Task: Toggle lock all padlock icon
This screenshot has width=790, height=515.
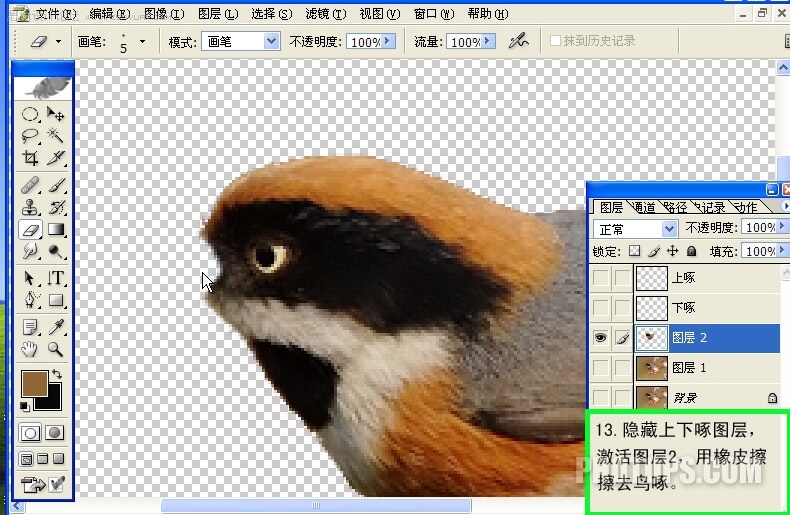Action: pyautogui.click(x=692, y=251)
